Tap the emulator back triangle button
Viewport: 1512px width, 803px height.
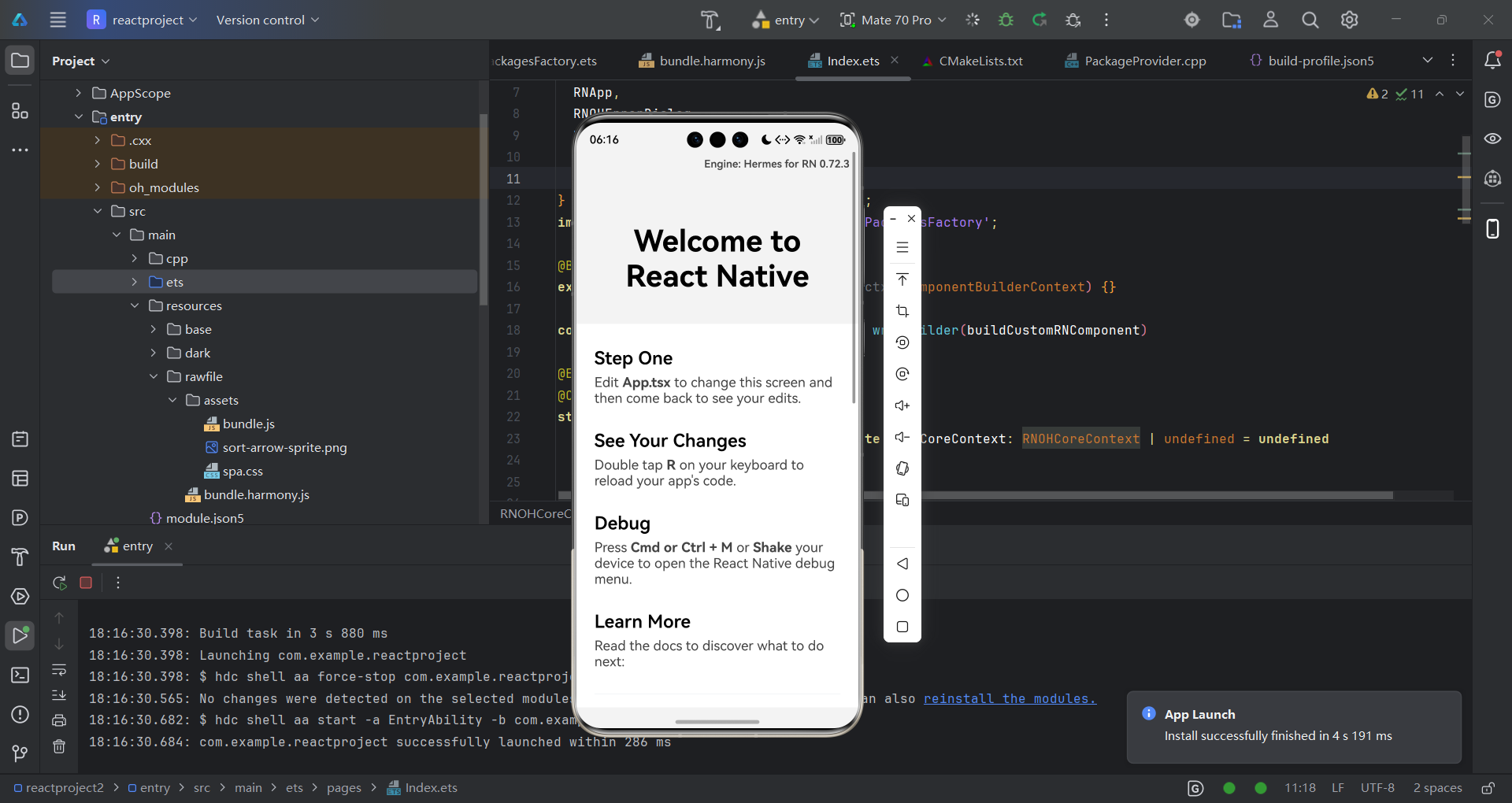coord(902,564)
